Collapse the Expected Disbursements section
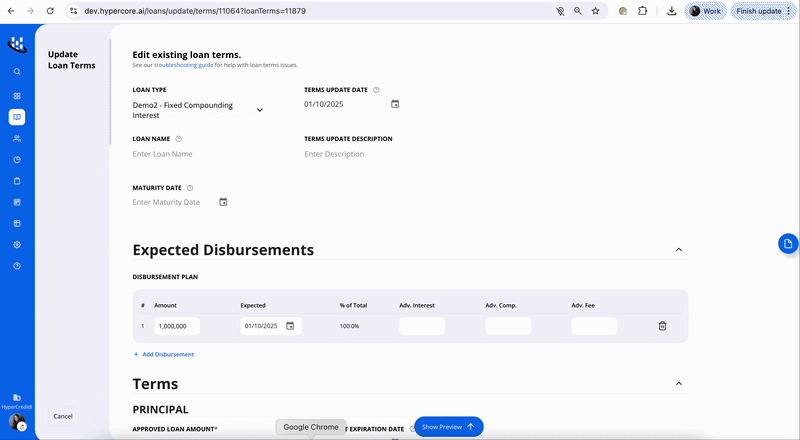 [679, 250]
